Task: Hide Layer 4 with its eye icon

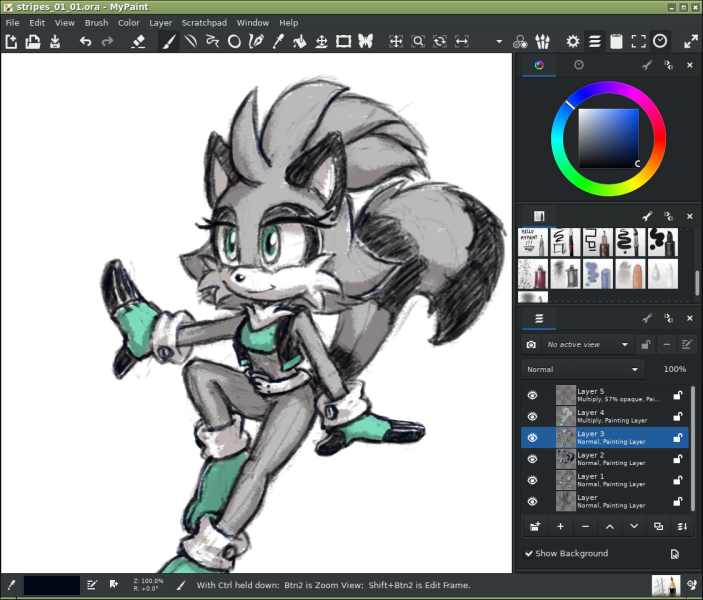Action: click(x=532, y=417)
